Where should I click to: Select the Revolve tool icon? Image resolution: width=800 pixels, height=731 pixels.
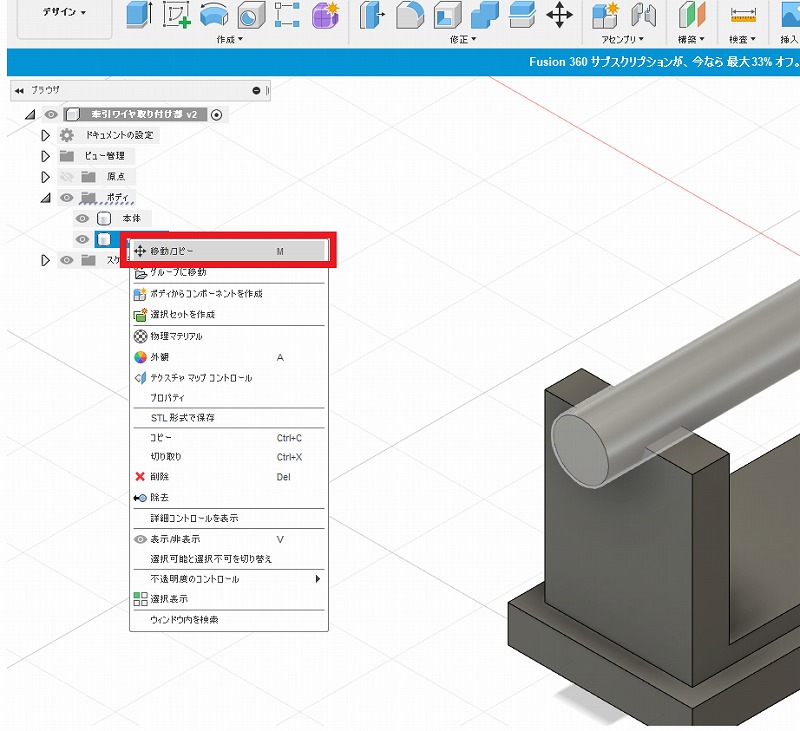(x=213, y=14)
